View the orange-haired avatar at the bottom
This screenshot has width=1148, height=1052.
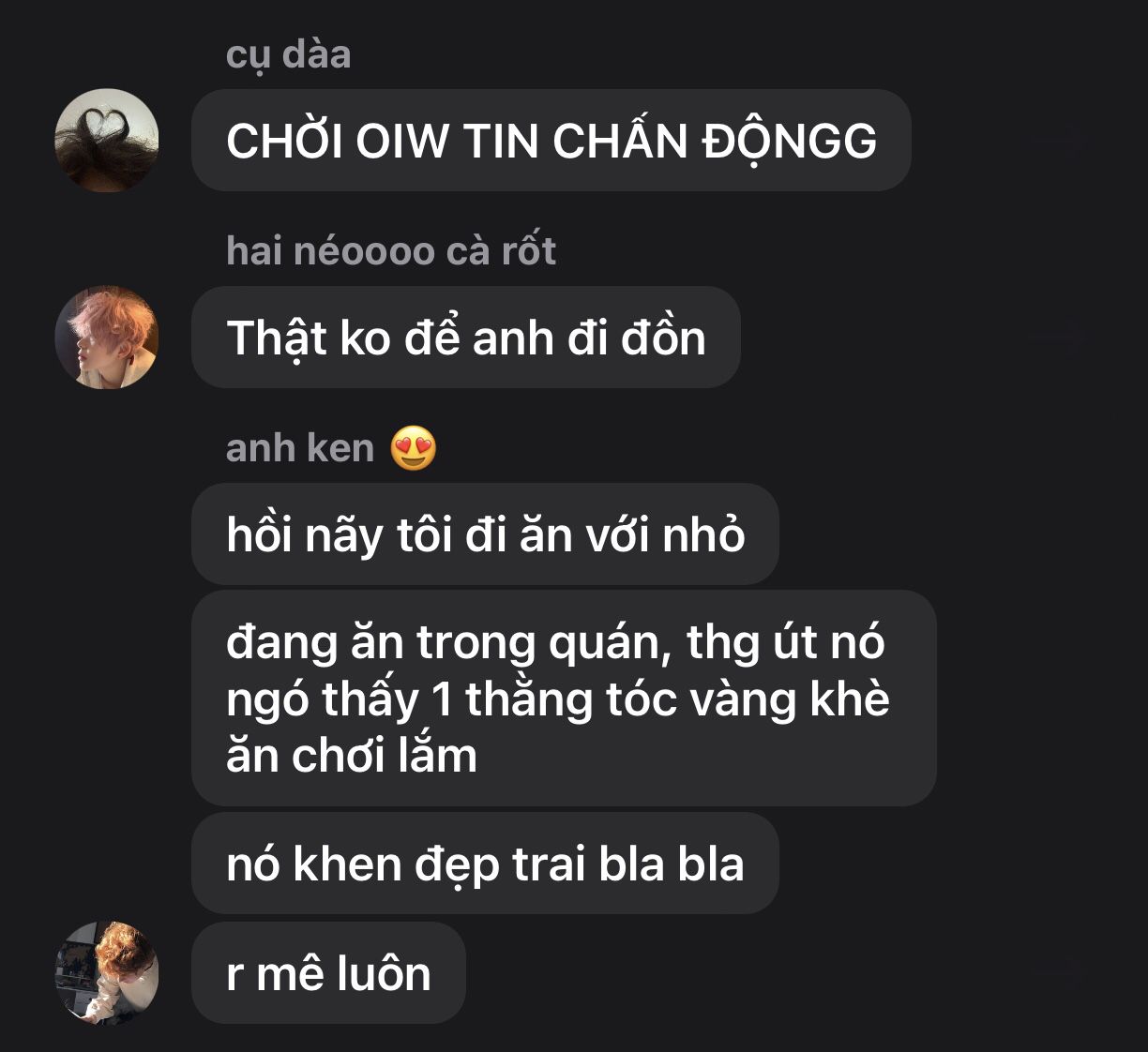[107, 972]
